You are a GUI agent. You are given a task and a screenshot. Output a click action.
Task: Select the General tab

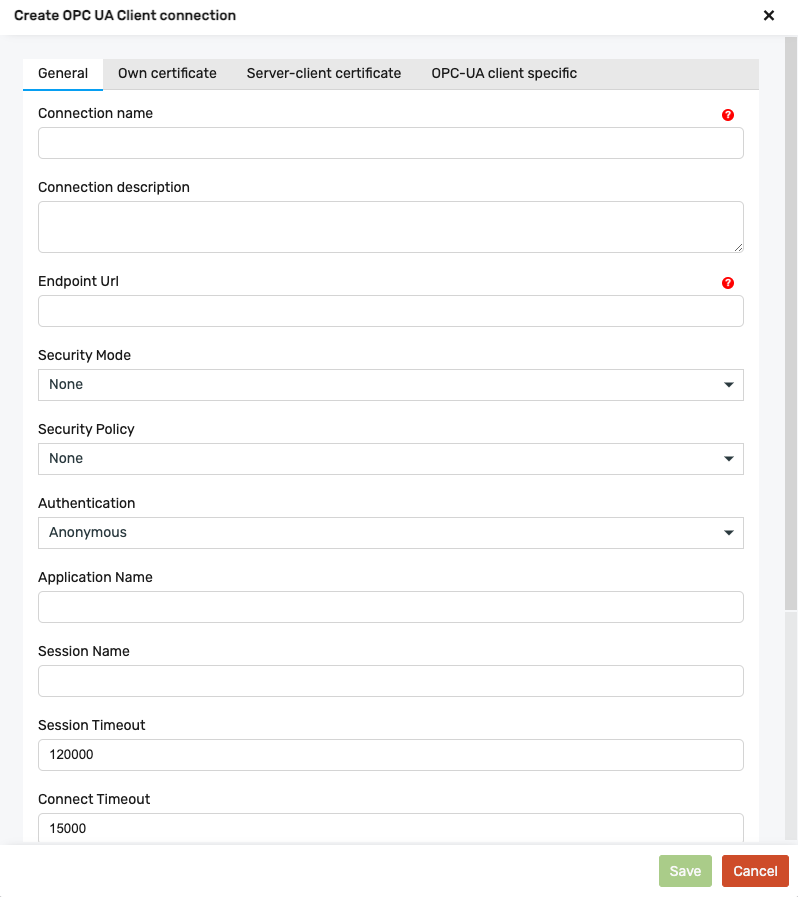tap(62, 73)
